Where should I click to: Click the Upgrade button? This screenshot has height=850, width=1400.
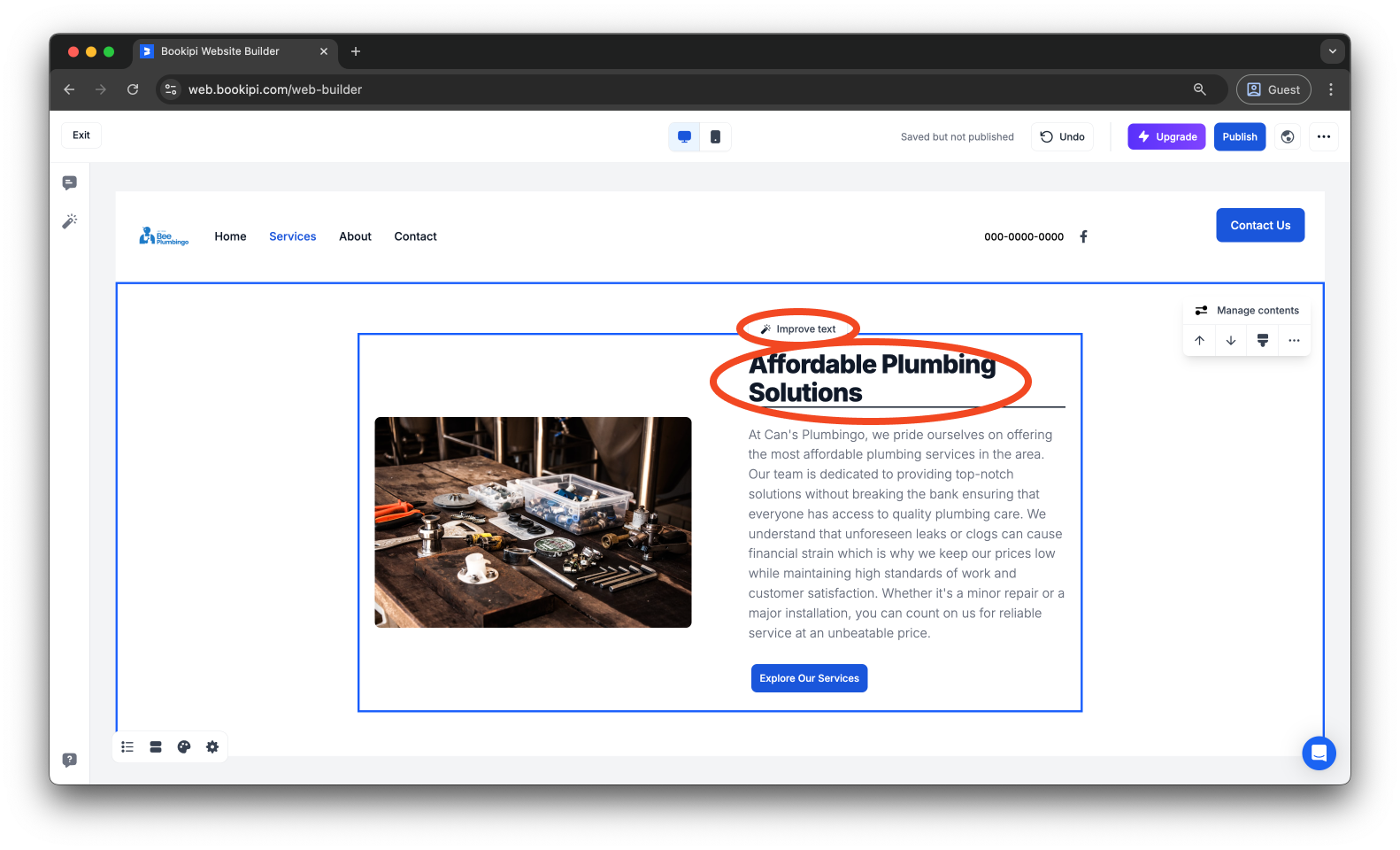(1166, 137)
